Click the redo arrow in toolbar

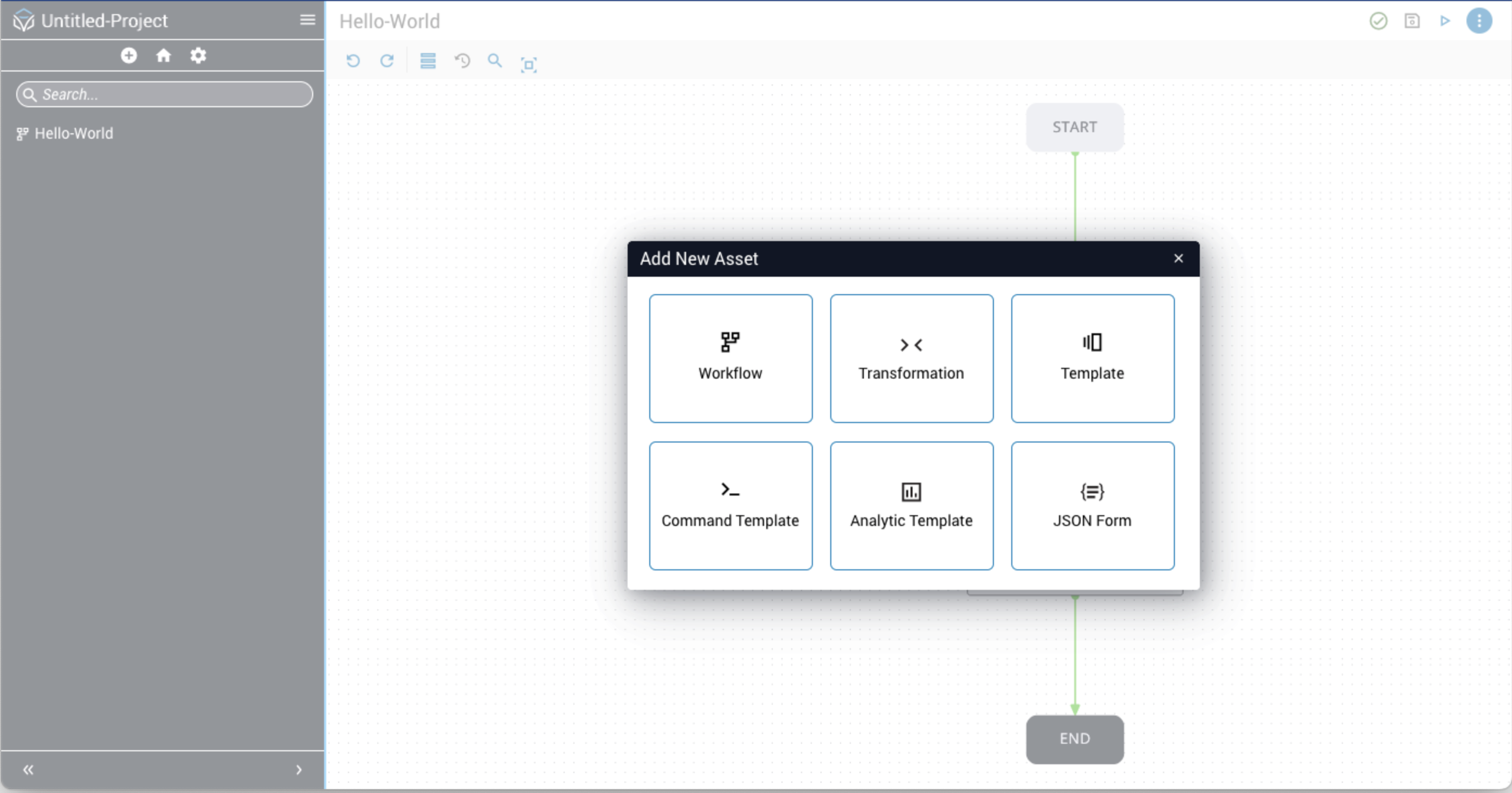(387, 61)
